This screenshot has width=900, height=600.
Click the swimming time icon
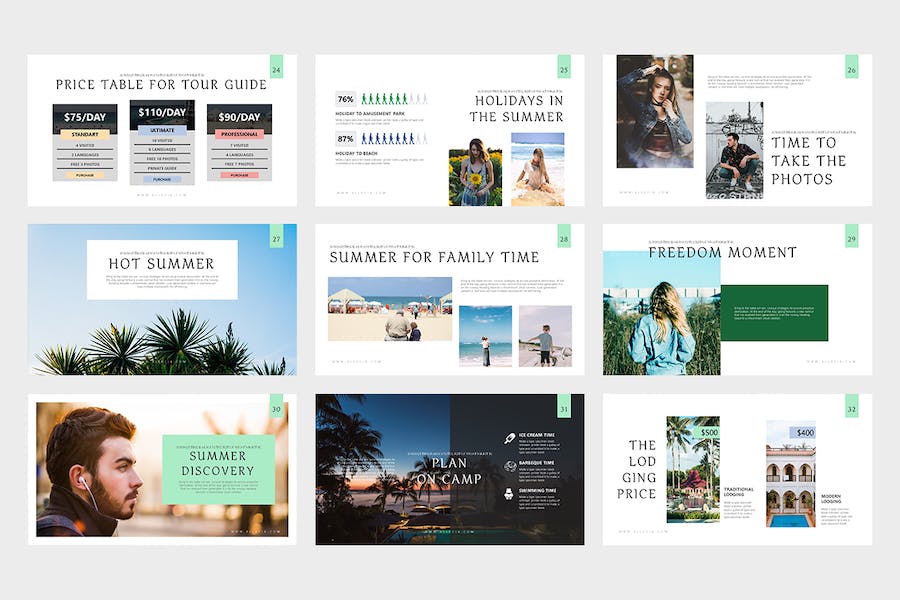509,493
